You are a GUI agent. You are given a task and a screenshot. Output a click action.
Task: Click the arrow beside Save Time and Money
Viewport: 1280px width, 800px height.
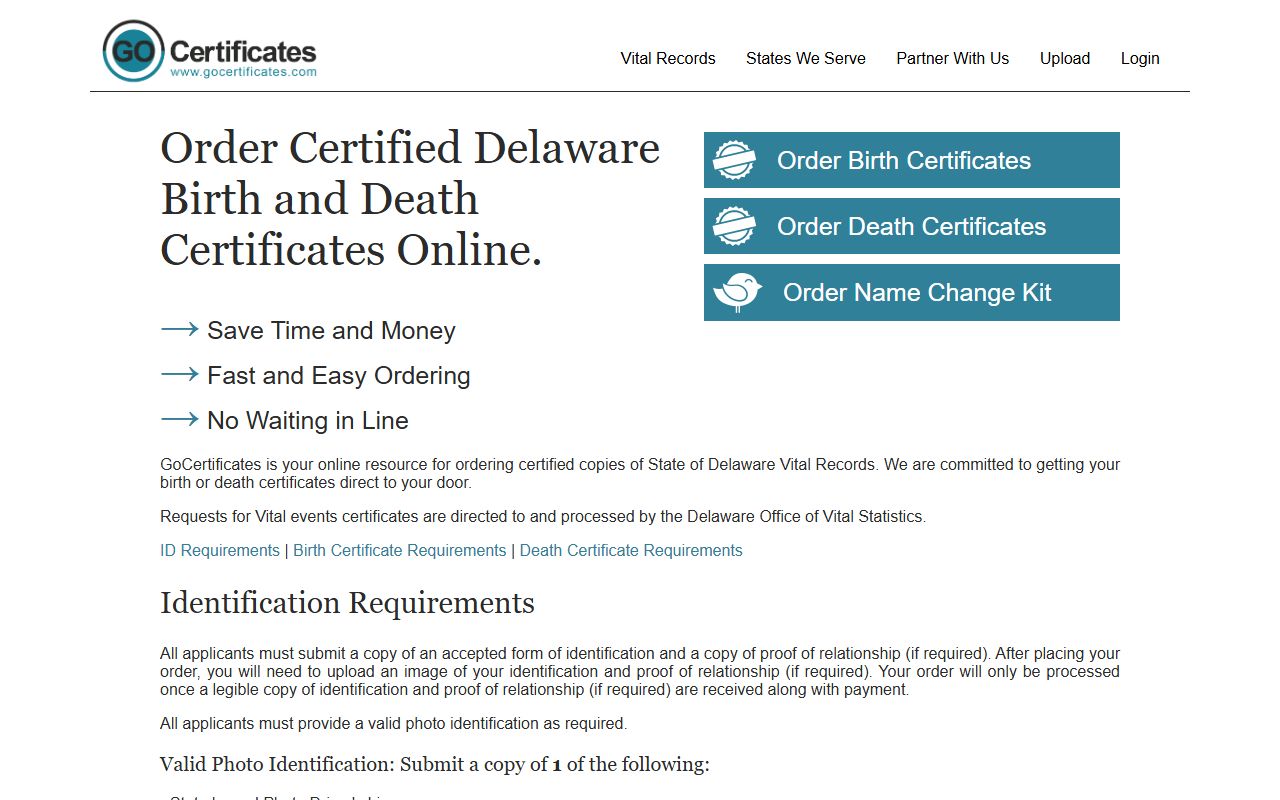(x=180, y=329)
